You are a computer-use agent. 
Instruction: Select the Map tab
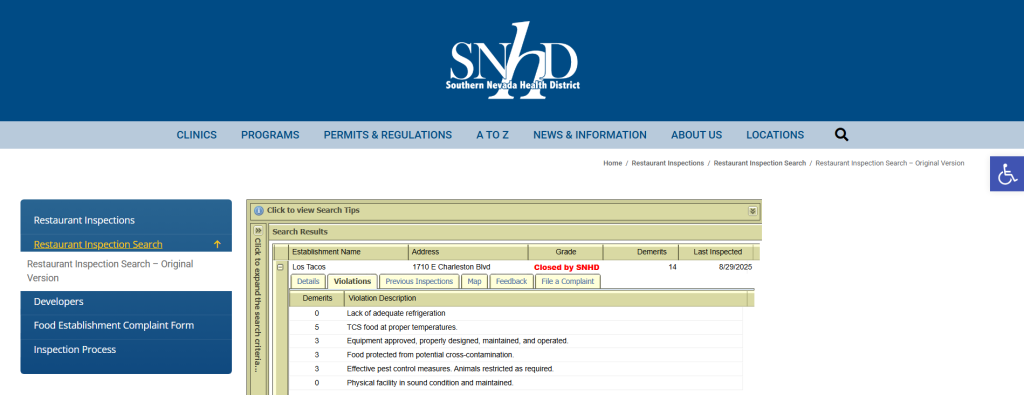(x=474, y=281)
